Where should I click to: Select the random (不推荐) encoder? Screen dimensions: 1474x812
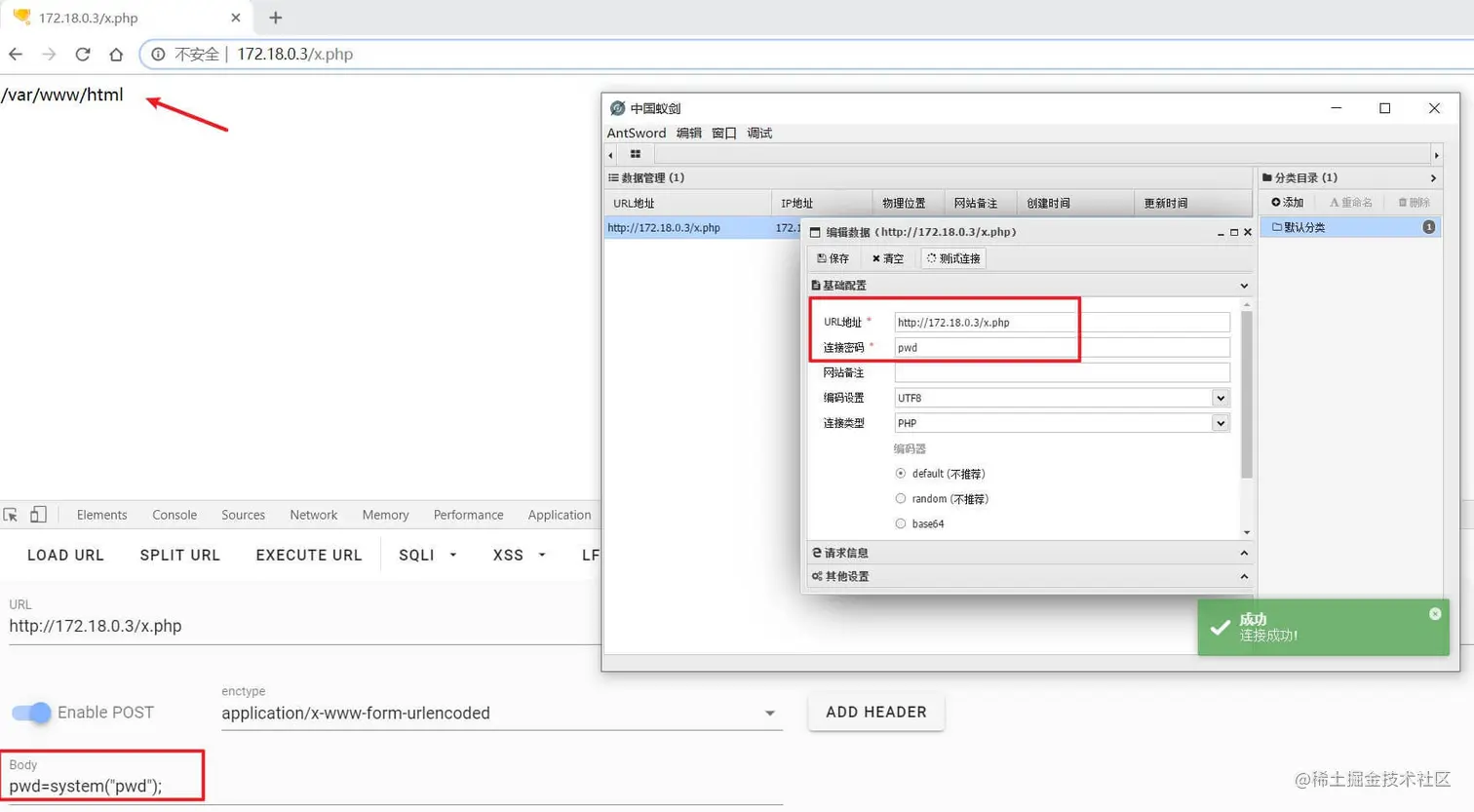click(x=901, y=499)
